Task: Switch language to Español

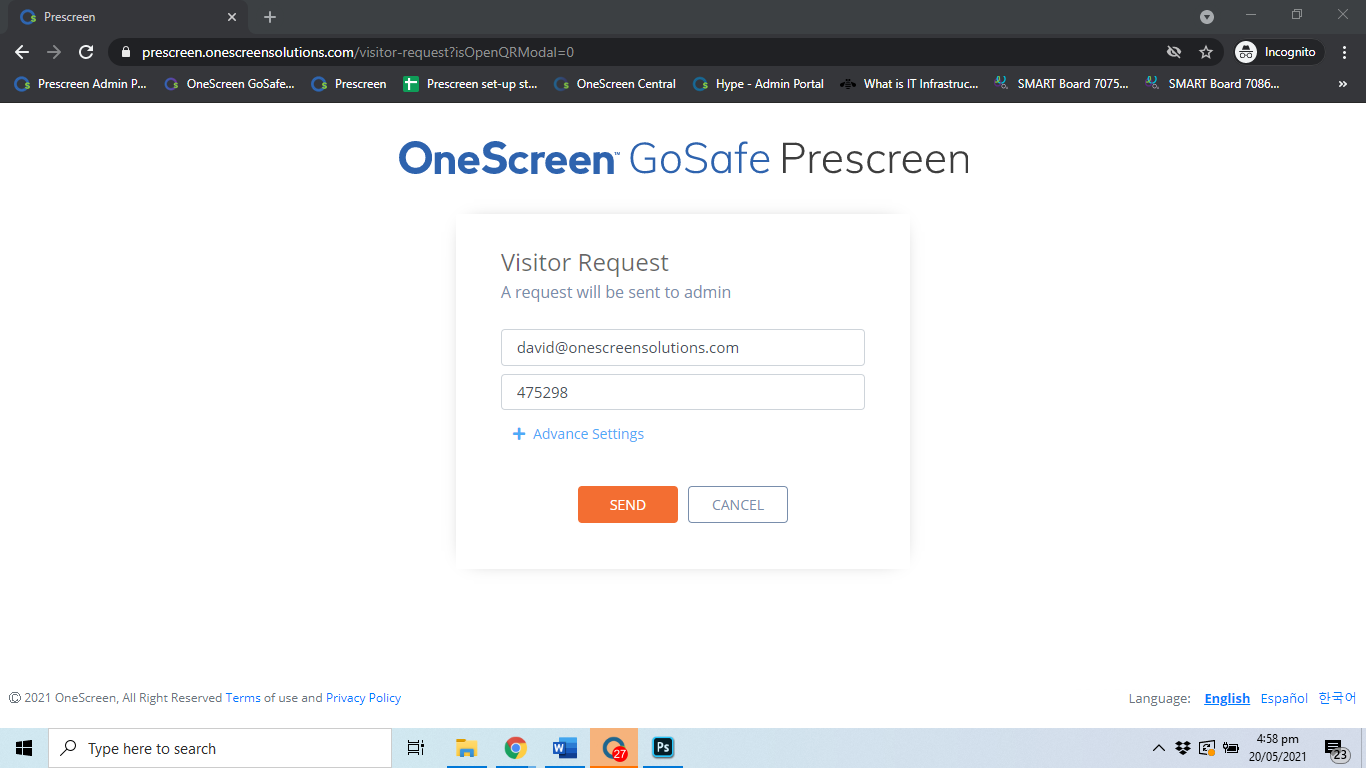Action: tap(1284, 698)
